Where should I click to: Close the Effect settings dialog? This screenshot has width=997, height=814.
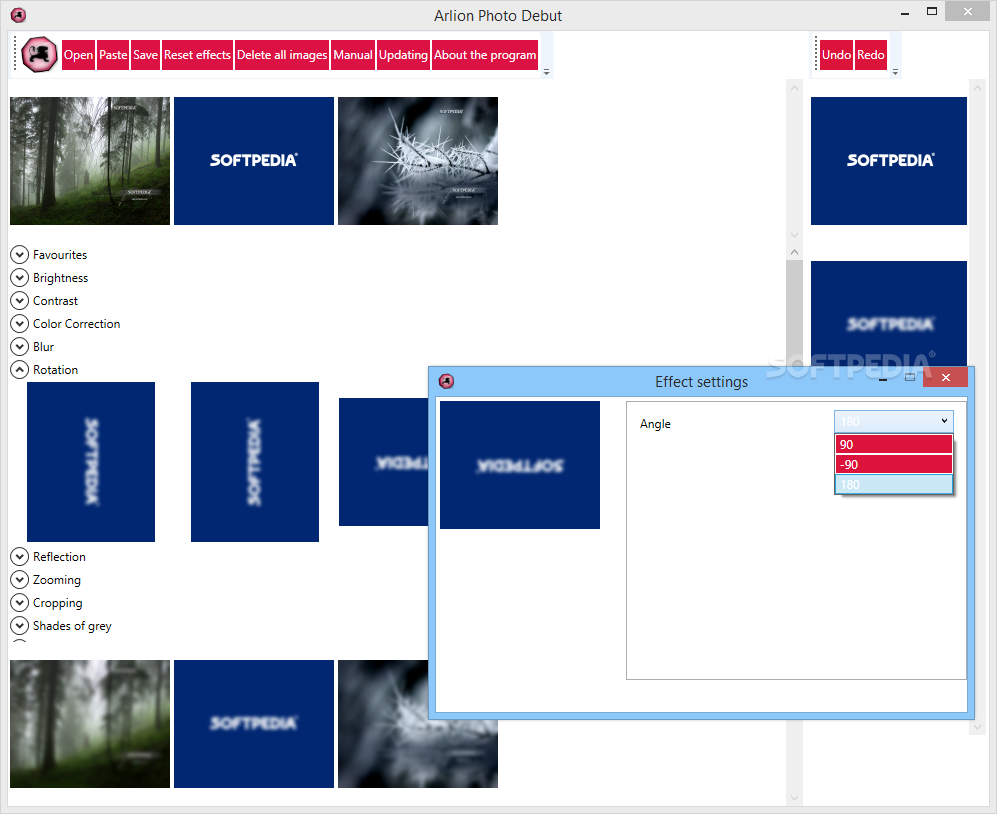[x=945, y=378]
